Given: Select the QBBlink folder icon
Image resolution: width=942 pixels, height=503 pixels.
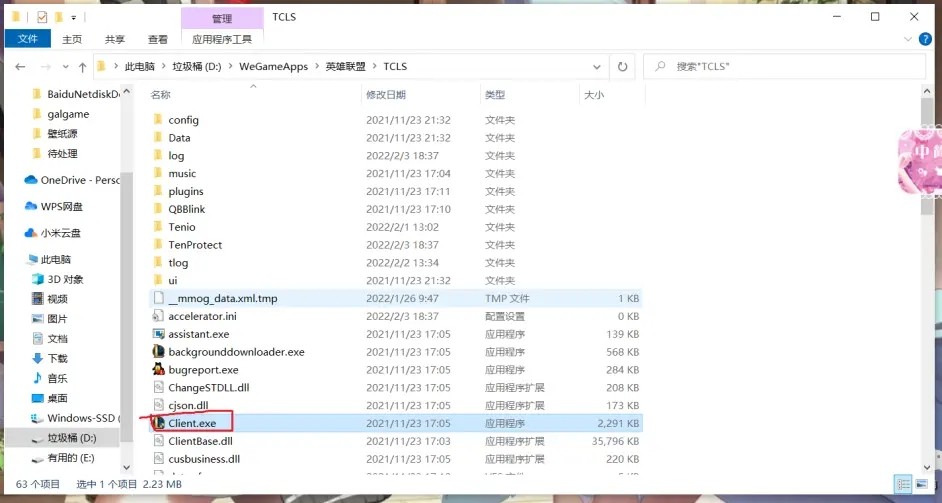Looking at the screenshot, I should (x=158, y=209).
